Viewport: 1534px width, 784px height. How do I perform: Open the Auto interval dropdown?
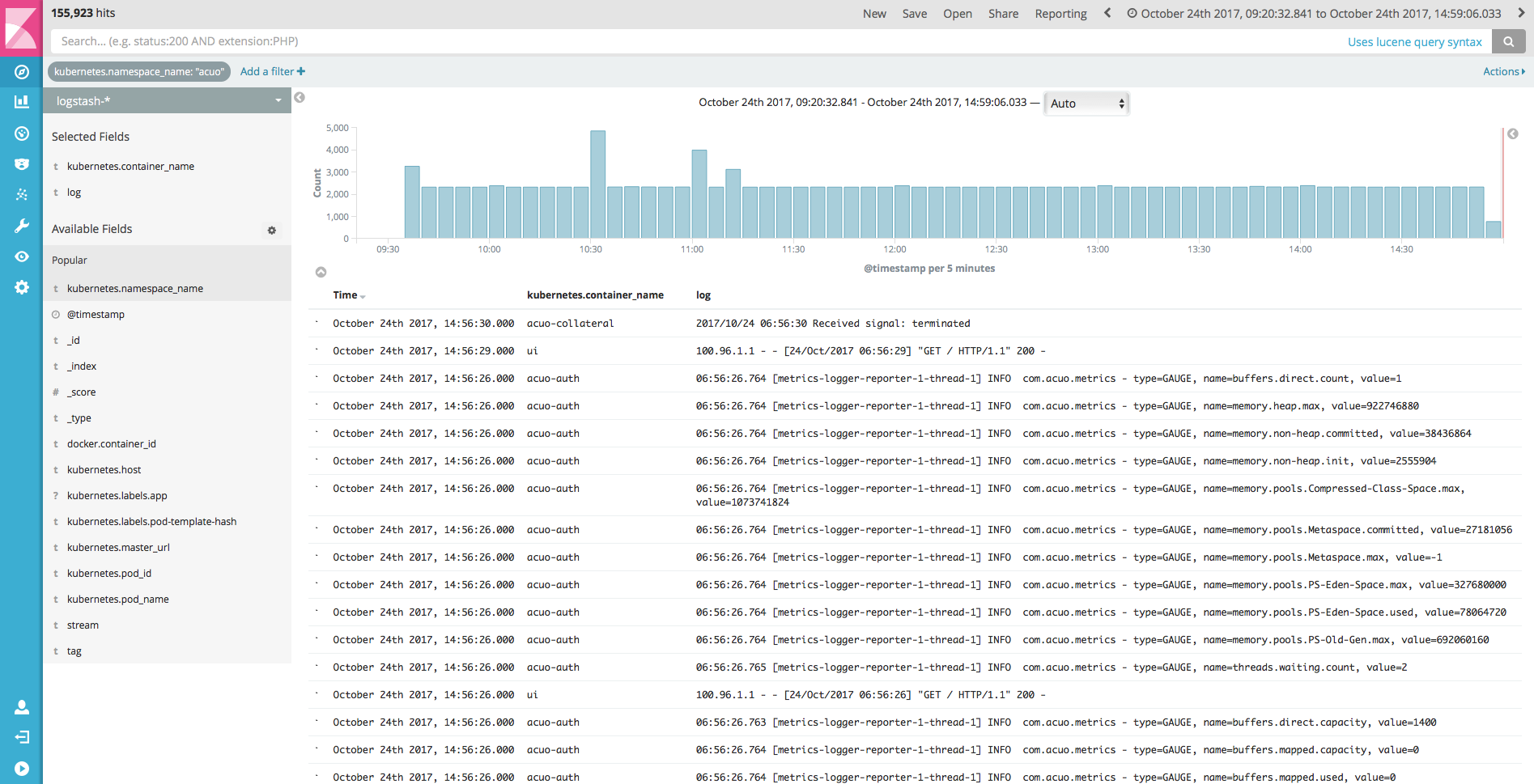point(1086,104)
